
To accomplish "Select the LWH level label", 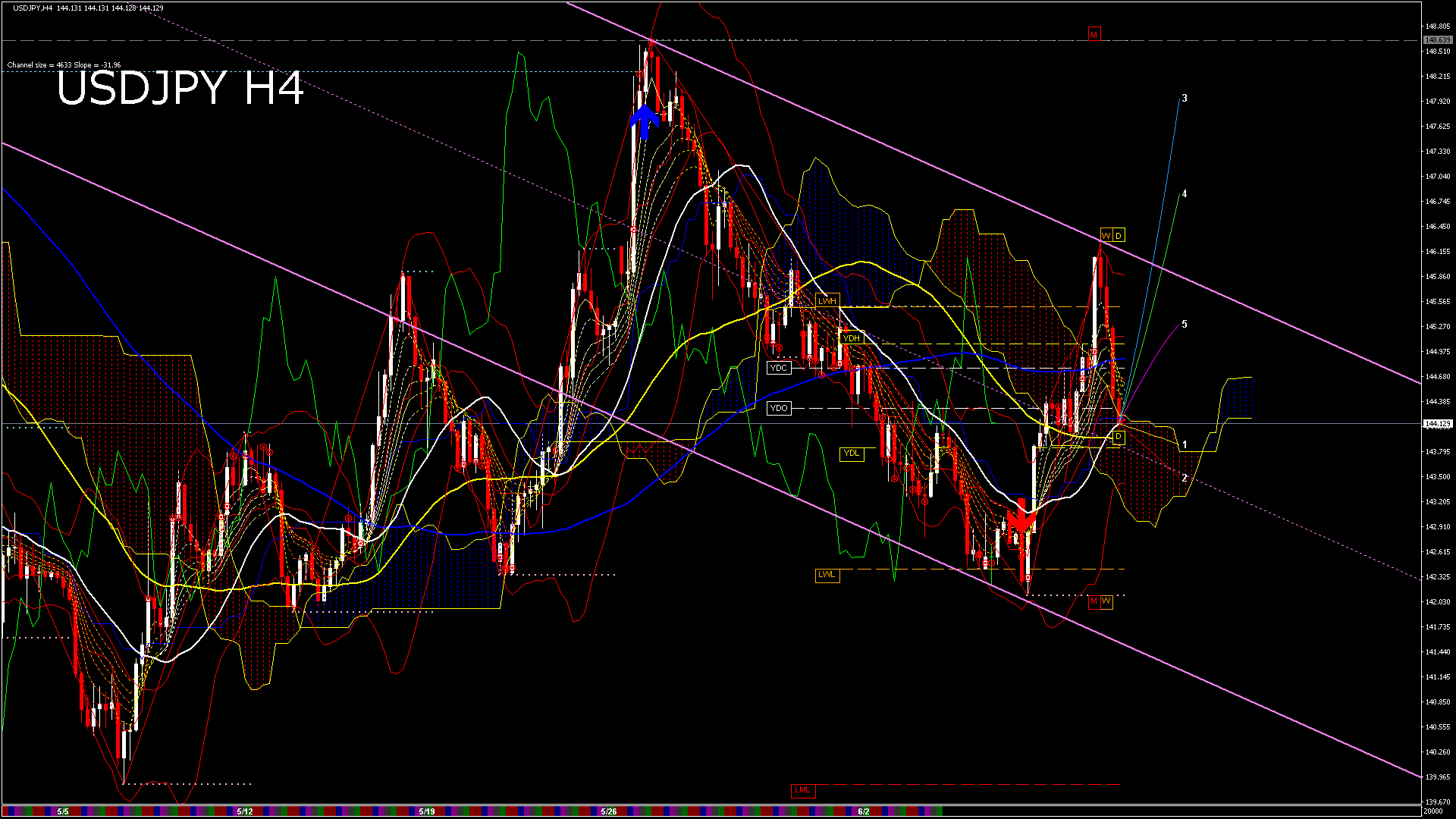I will tap(827, 301).
